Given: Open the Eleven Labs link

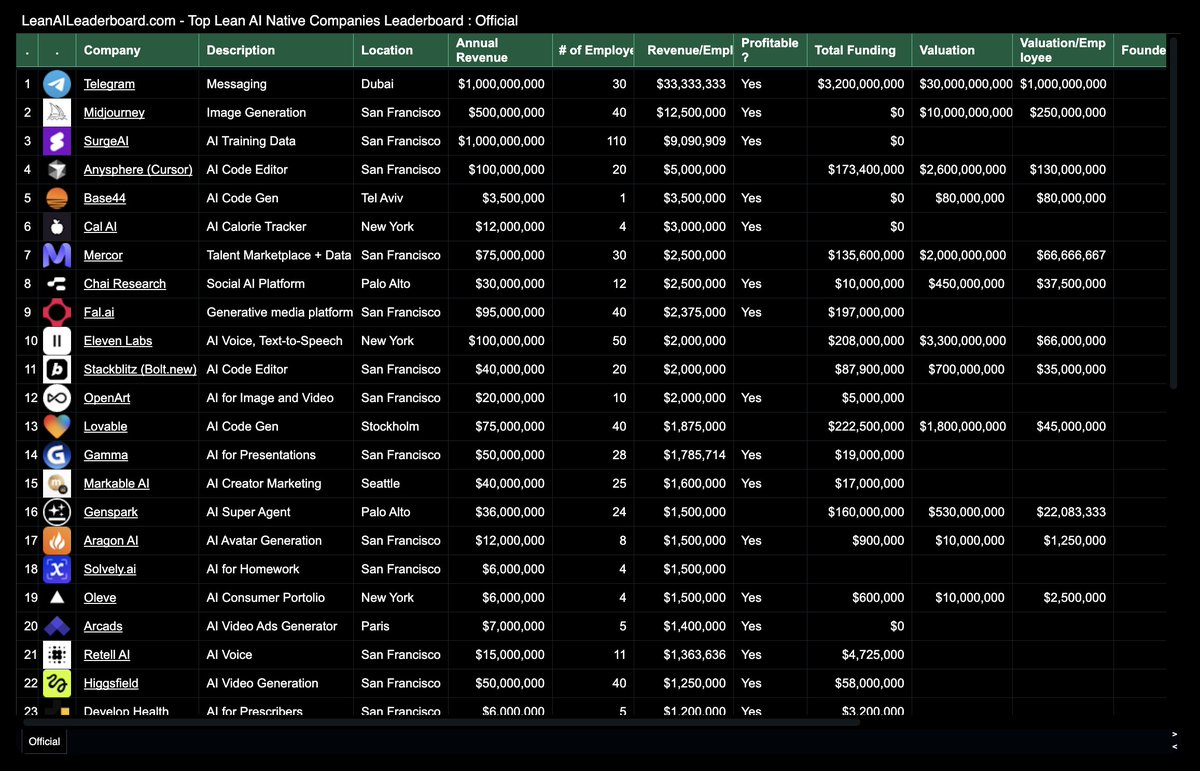Looking at the screenshot, I should coord(118,341).
